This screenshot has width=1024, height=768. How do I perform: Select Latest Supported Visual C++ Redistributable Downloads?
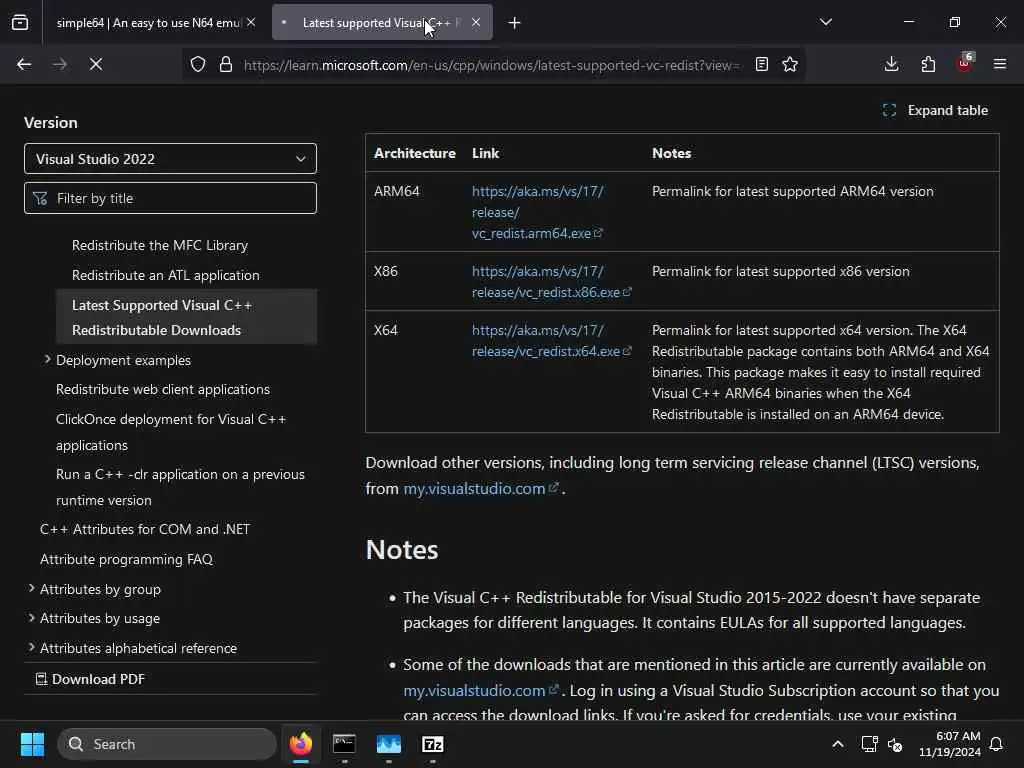point(186,317)
